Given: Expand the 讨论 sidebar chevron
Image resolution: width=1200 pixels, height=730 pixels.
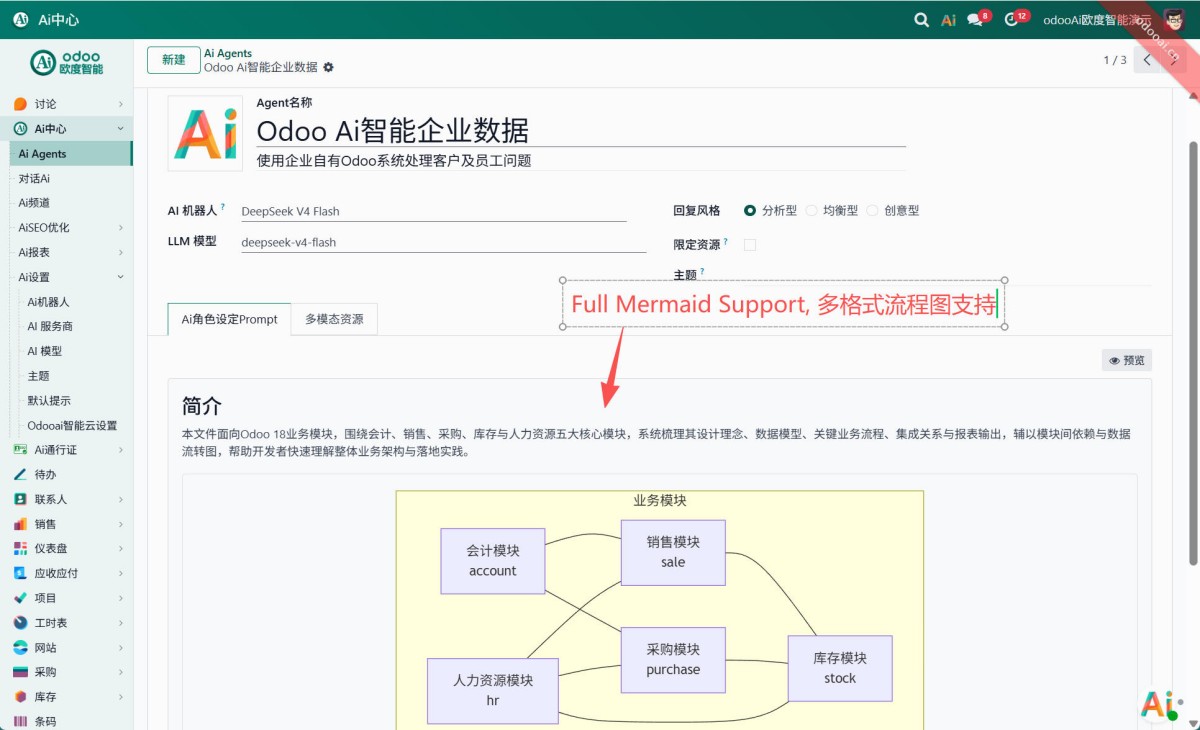Looking at the screenshot, I should [x=120, y=104].
